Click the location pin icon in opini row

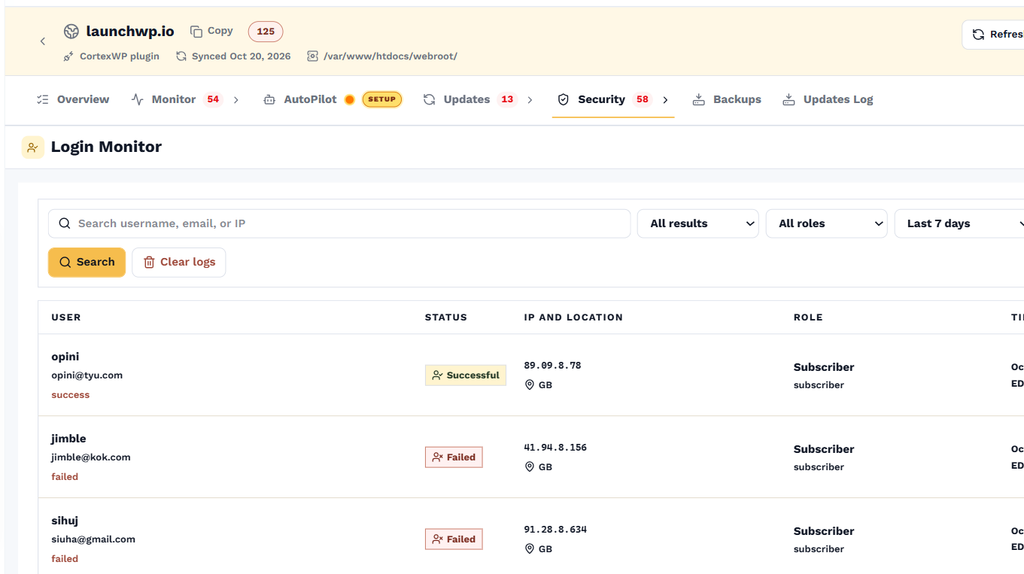530,385
